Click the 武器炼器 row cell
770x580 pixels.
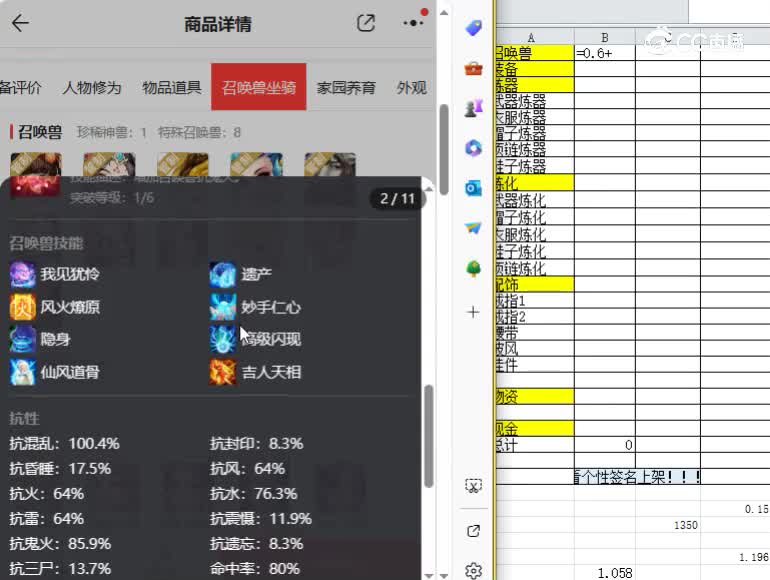pos(534,101)
